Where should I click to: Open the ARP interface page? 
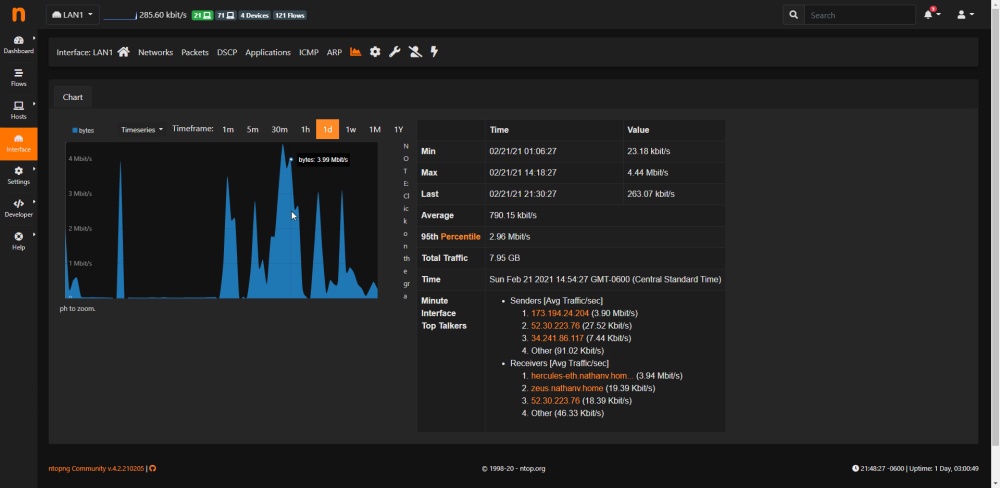[334, 52]
